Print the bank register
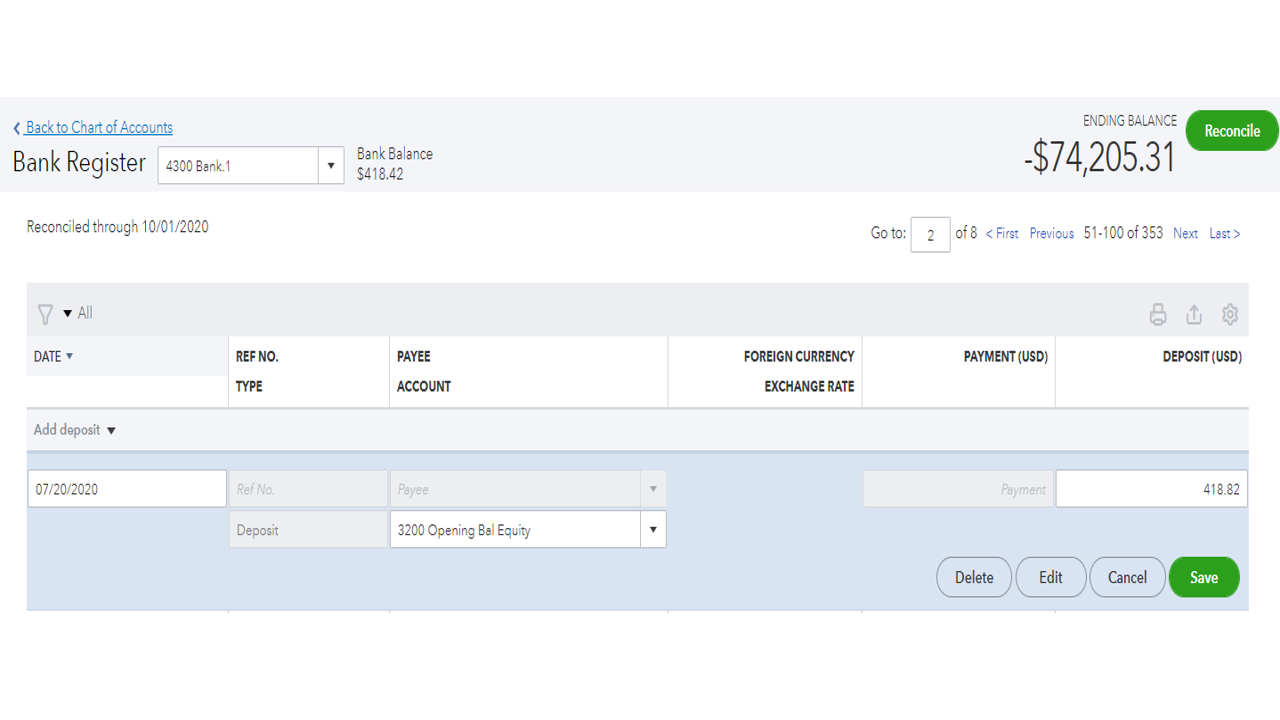Screen dimensions: 1280x720 (x=1158, y=315)
